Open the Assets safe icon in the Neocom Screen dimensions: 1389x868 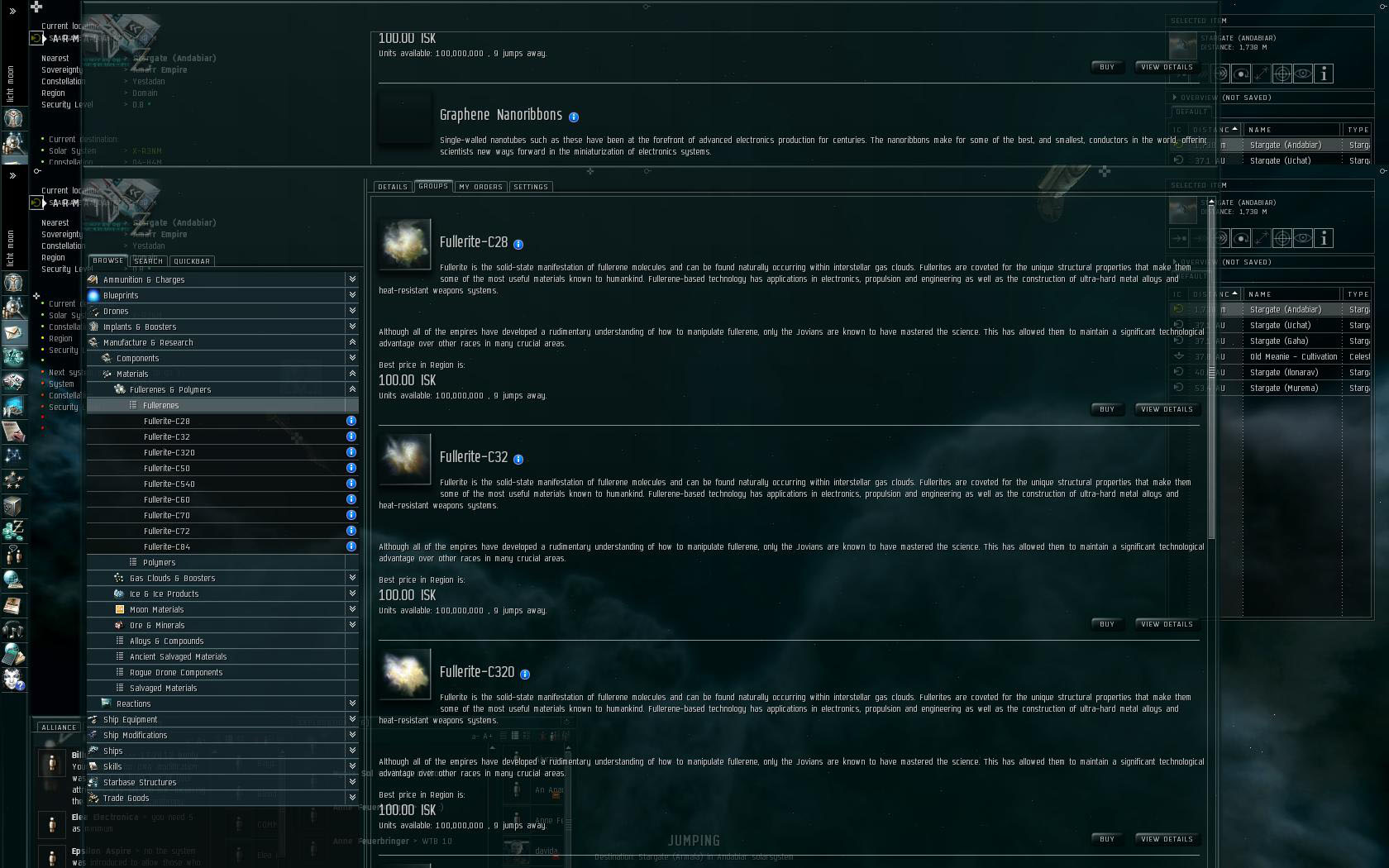click(x=14, y=506)
